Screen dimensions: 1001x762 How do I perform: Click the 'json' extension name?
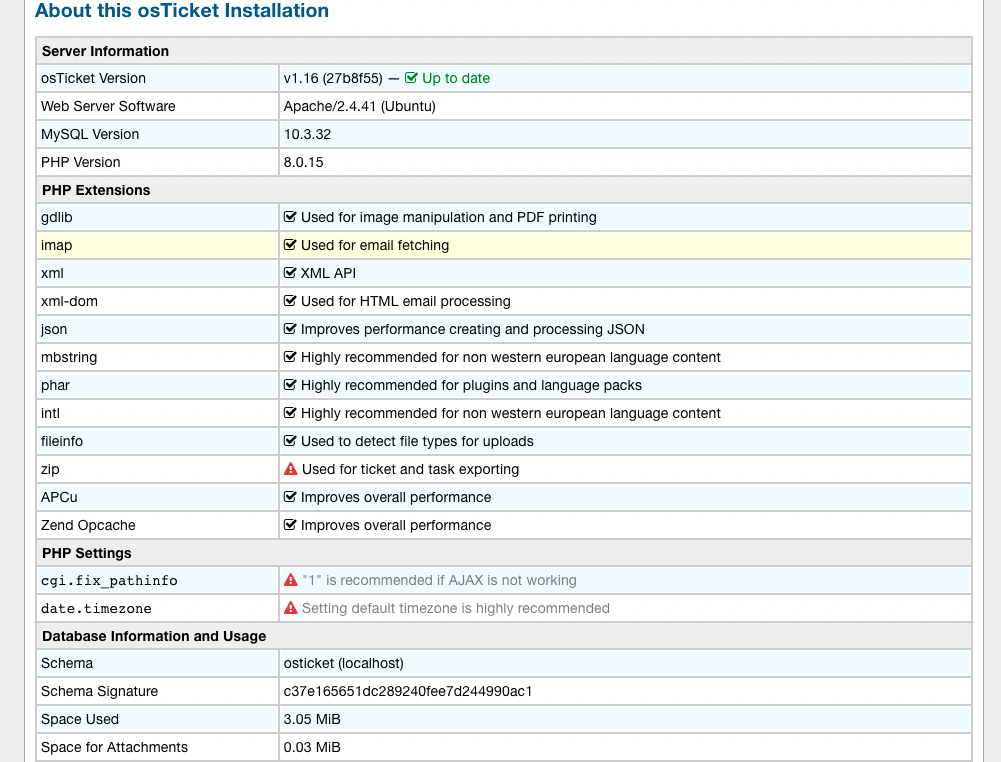(54, 330)
